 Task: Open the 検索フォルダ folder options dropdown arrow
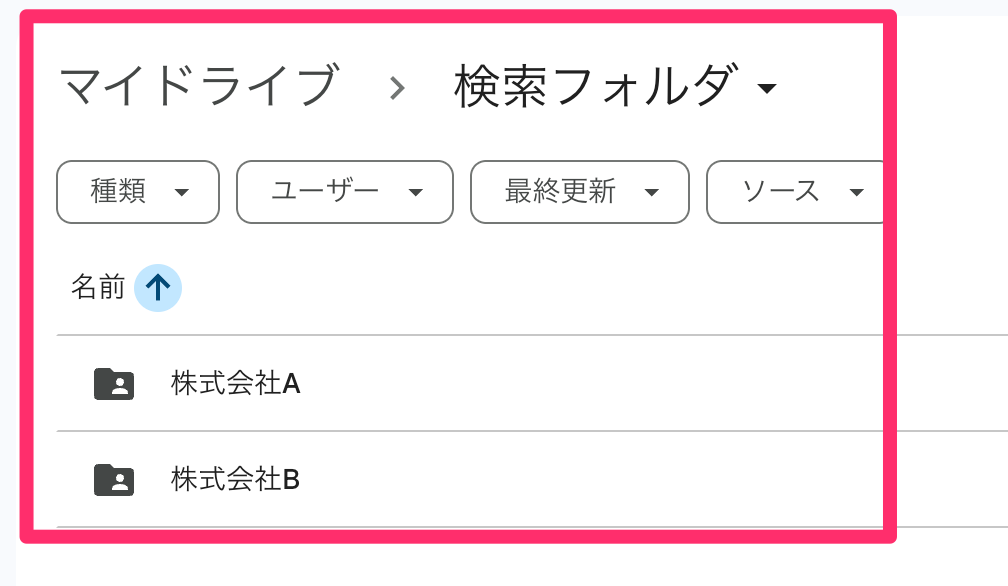click(767, 89)
